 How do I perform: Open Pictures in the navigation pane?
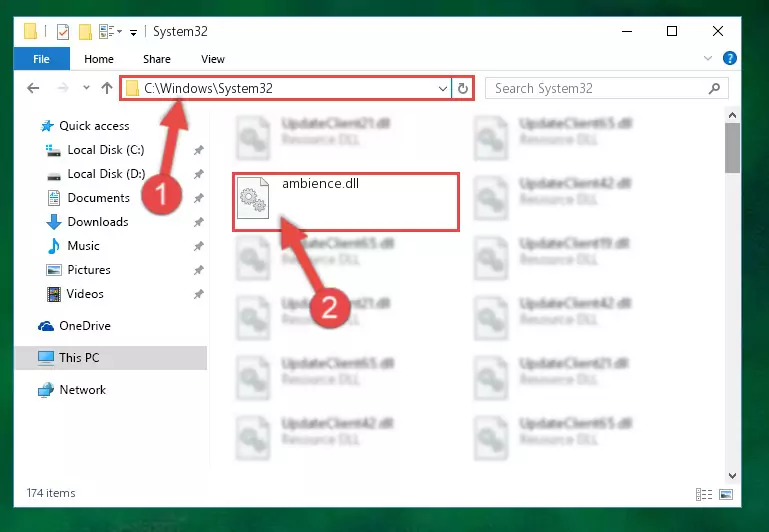[x=89, y=270]
